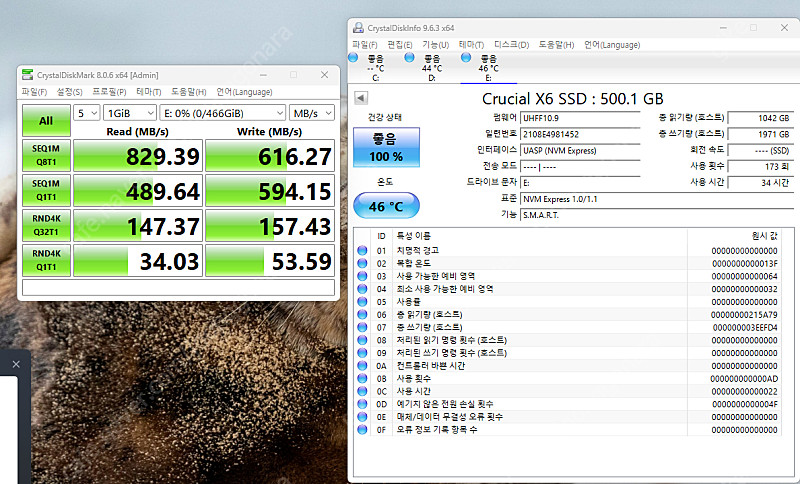The width and height of the screenshot is (800, 484).
Task: Click the E: drive status orb
Action: pyautogui.click(x=466, y=58)
